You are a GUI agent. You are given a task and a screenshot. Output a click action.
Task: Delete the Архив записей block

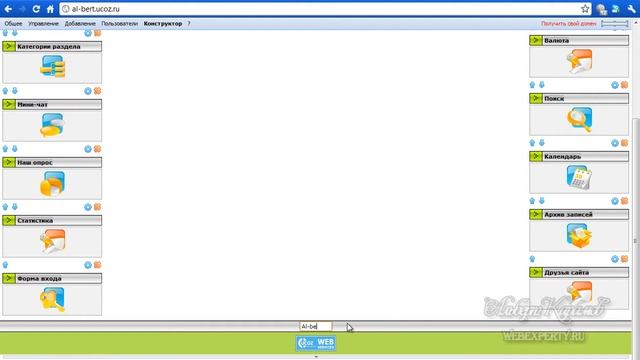pyautogui.click(x=624, y=201)
